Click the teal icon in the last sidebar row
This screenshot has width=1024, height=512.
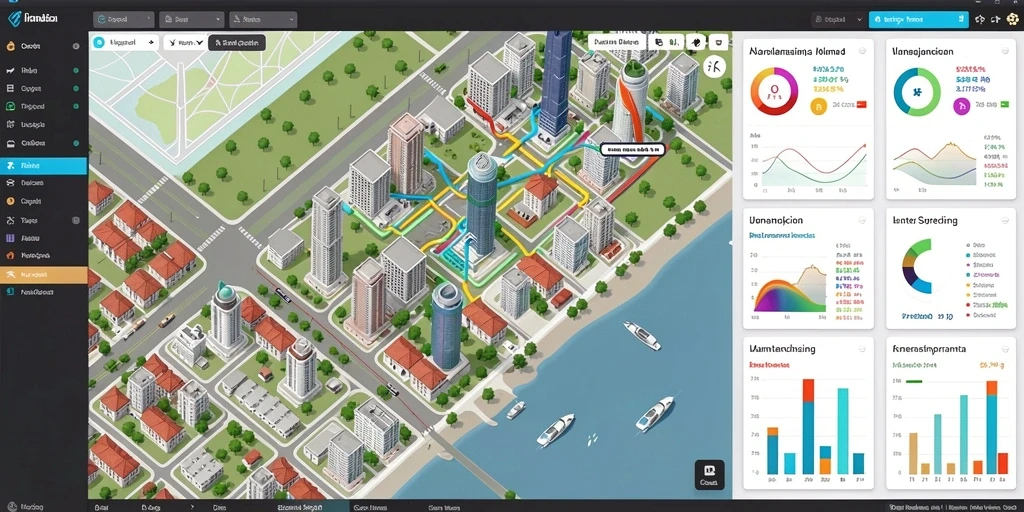[x=10, y=292]
